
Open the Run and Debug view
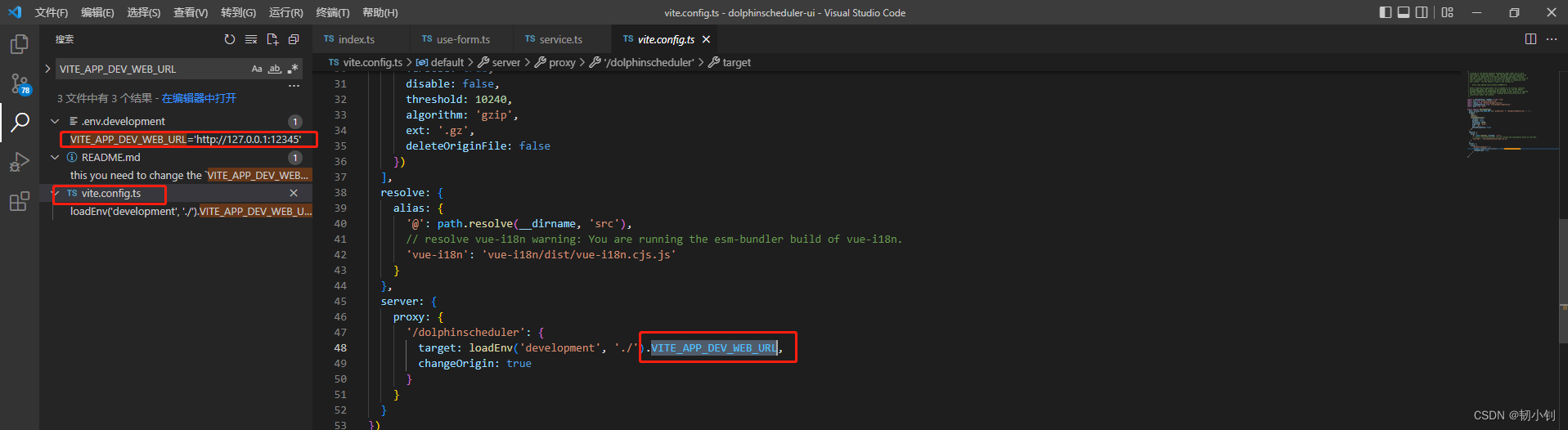coord(20,162)
